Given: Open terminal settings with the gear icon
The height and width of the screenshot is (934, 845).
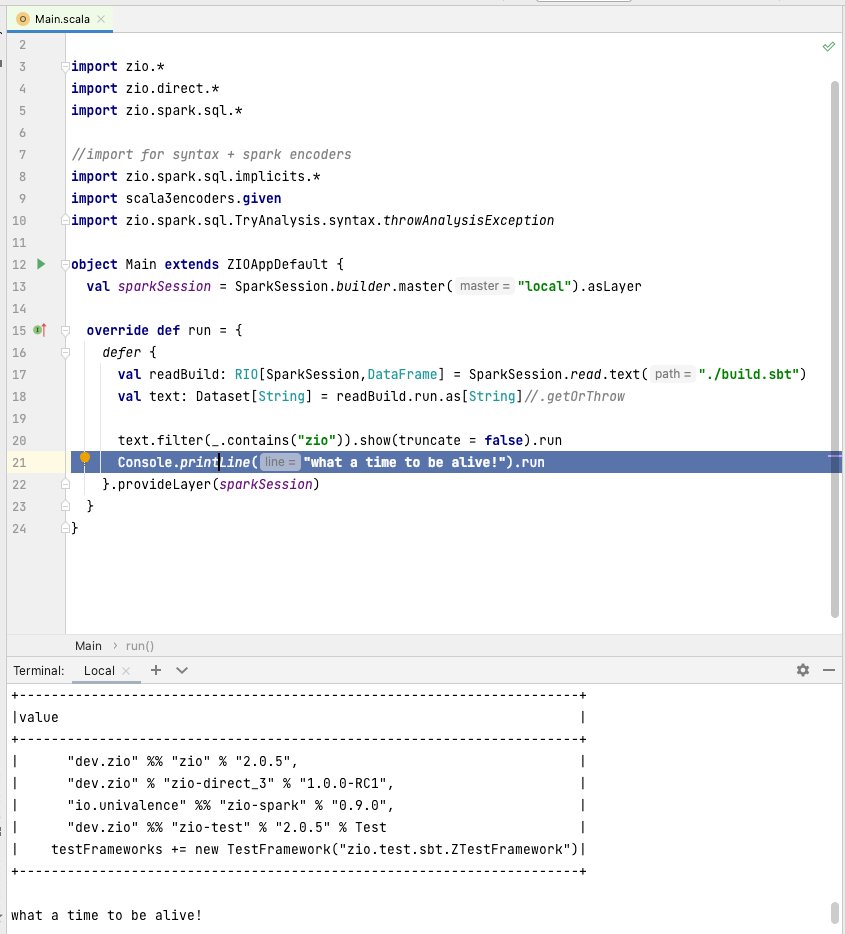Looking at the screenshot, I should (x=803, y=670).
